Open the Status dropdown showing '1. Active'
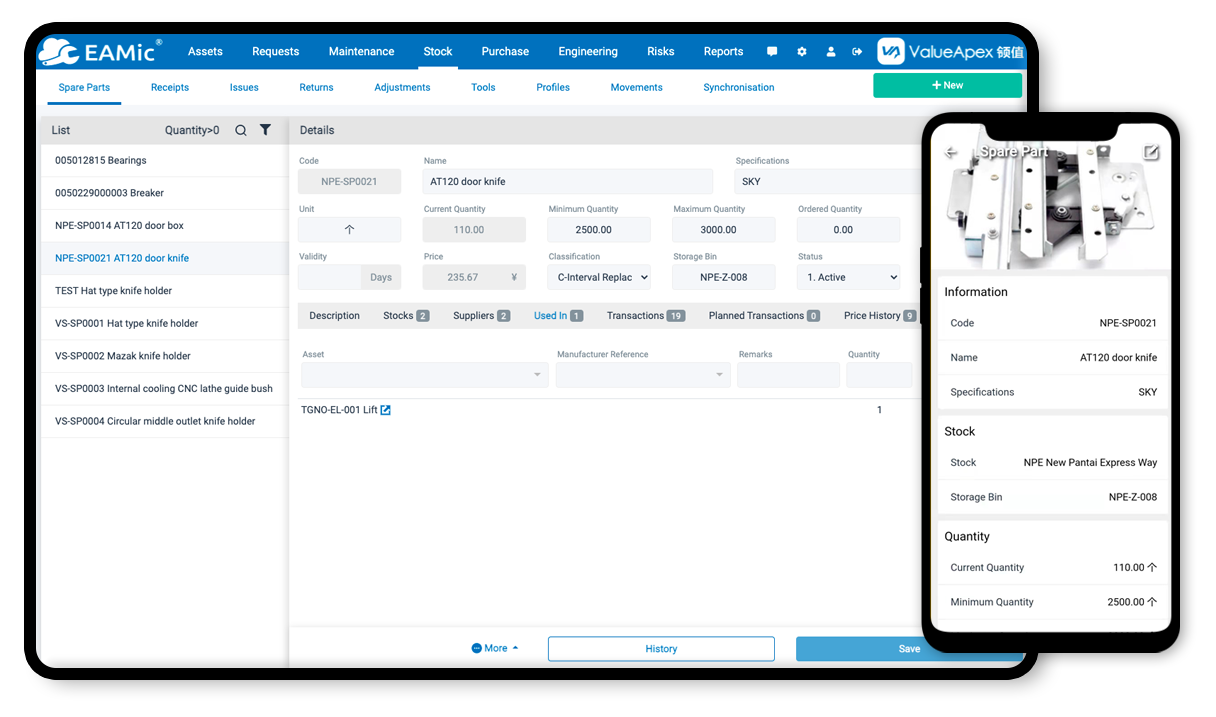The width and height of the screenshot is (1216, 717). [x=848, y=276]
